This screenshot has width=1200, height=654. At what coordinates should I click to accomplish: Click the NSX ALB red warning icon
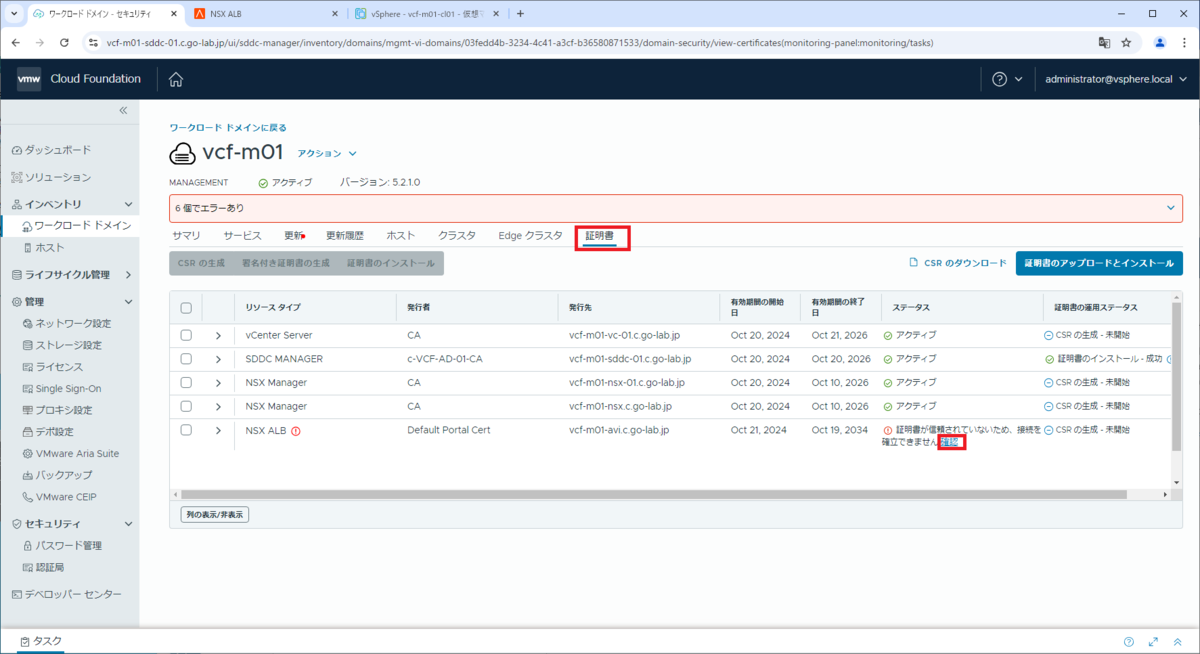pyautogui.click(x=296, y=431)
